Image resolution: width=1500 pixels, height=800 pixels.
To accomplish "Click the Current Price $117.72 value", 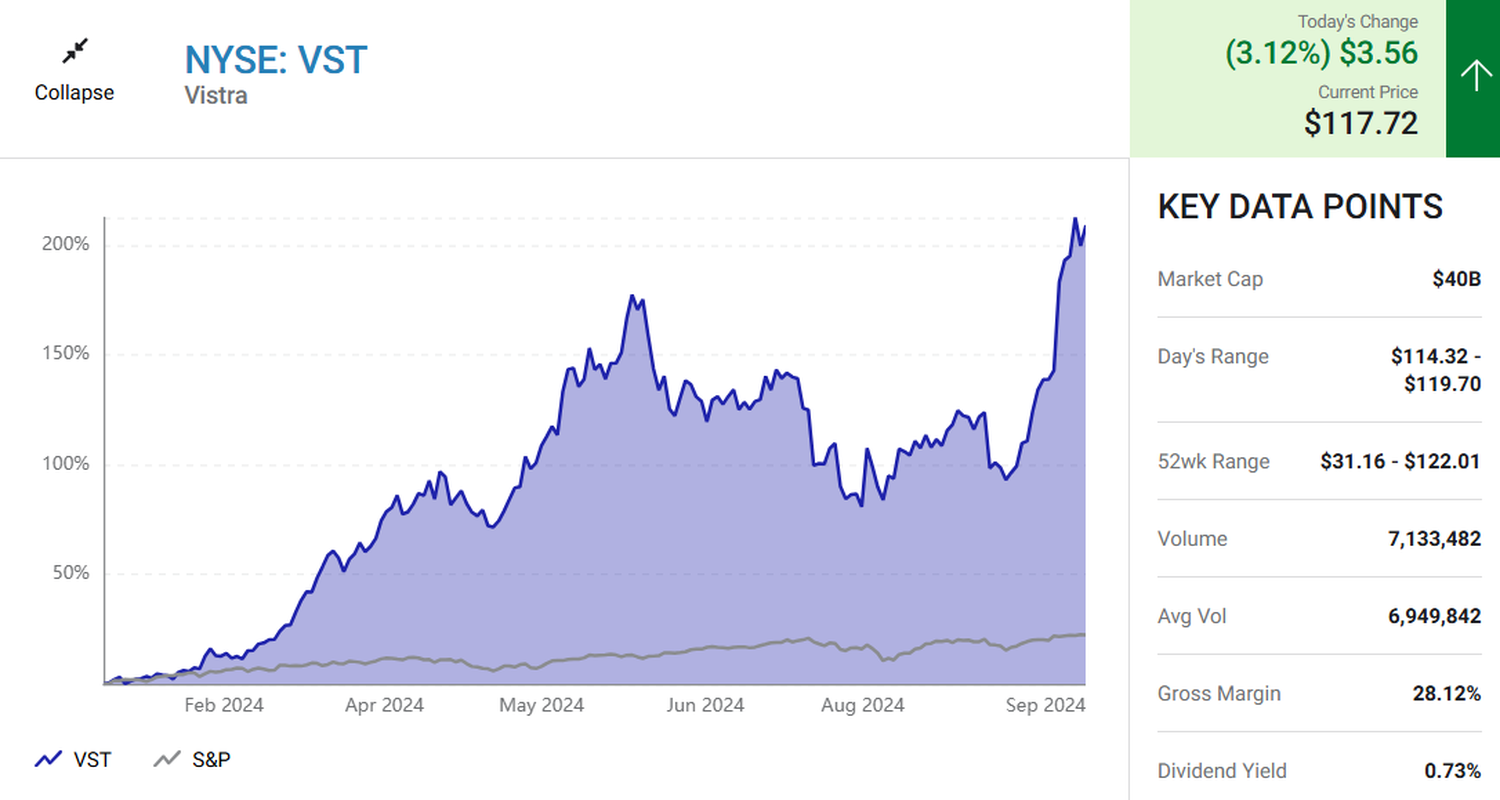I will [1361, 123].
